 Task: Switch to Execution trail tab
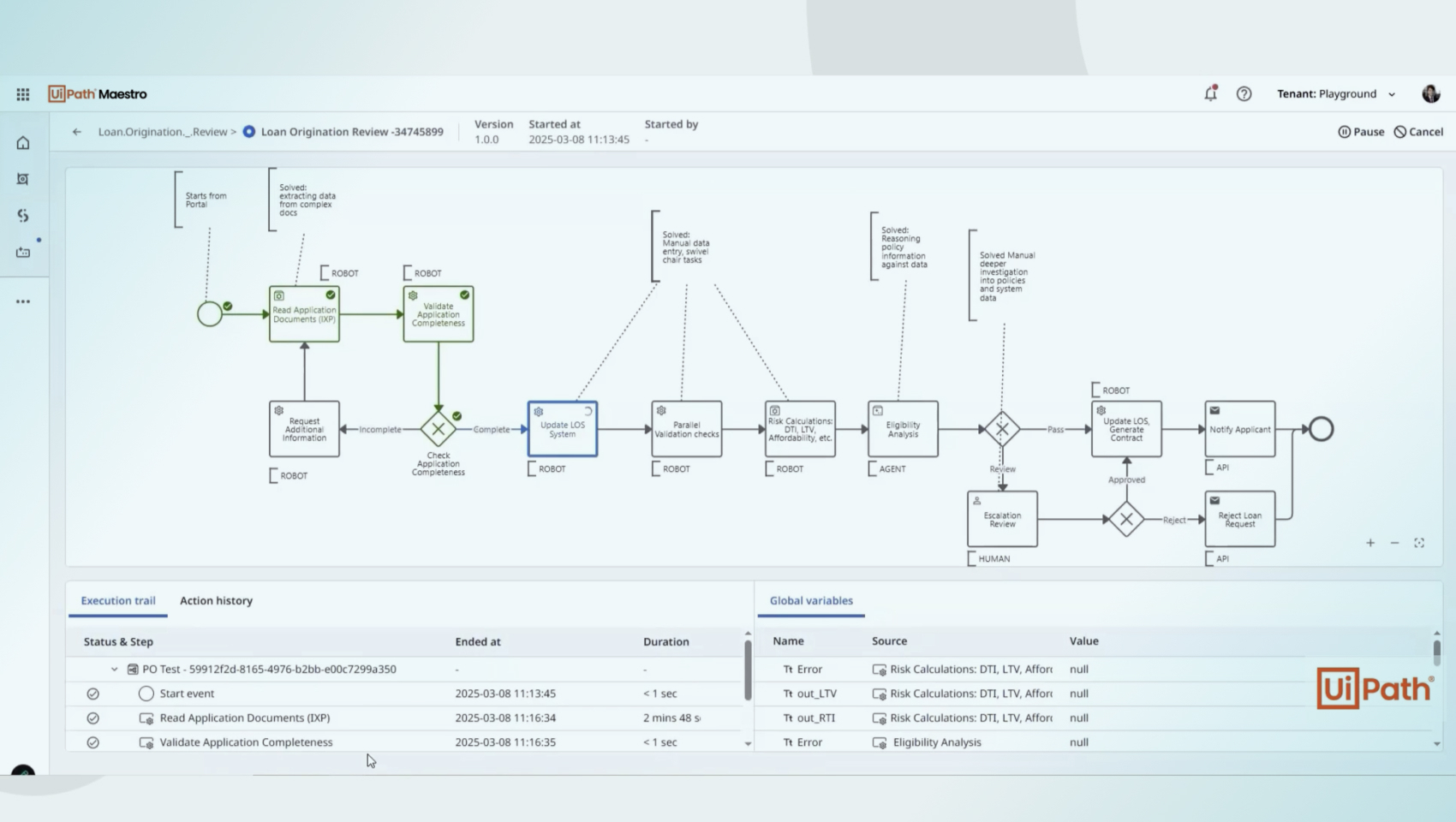click(118, 601)
